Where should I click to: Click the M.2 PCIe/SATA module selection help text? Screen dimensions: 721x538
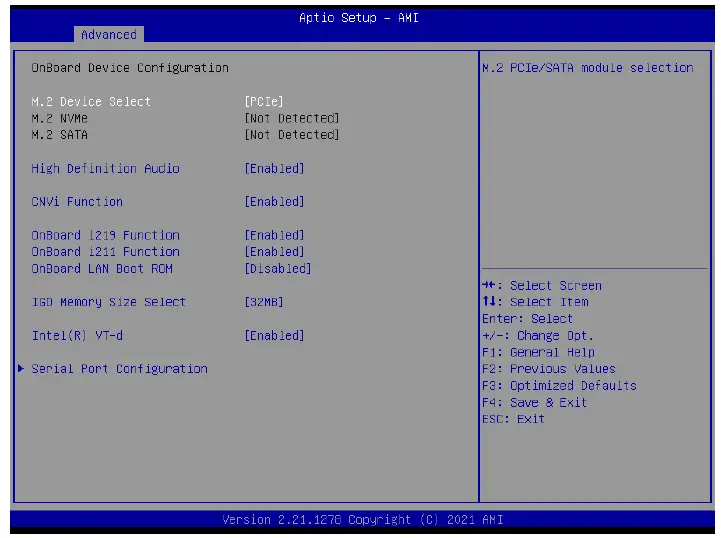588,68
